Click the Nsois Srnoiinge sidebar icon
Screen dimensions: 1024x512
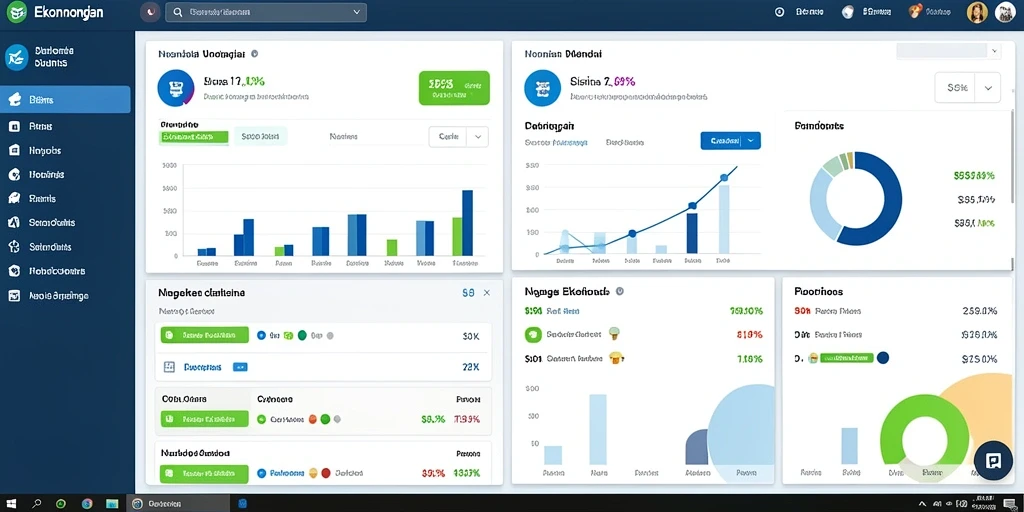(x=14, y=295)
